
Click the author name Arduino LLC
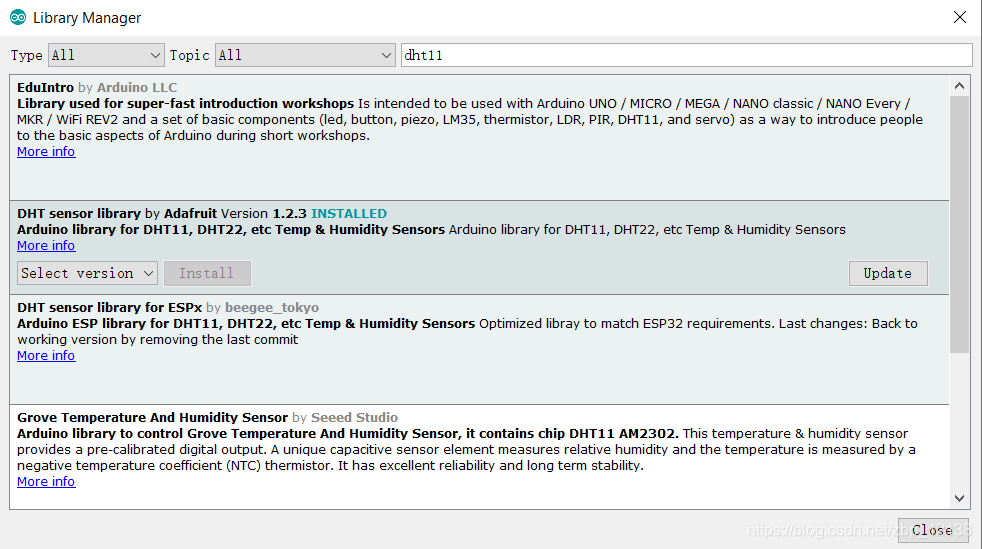[x=137, y=88]
